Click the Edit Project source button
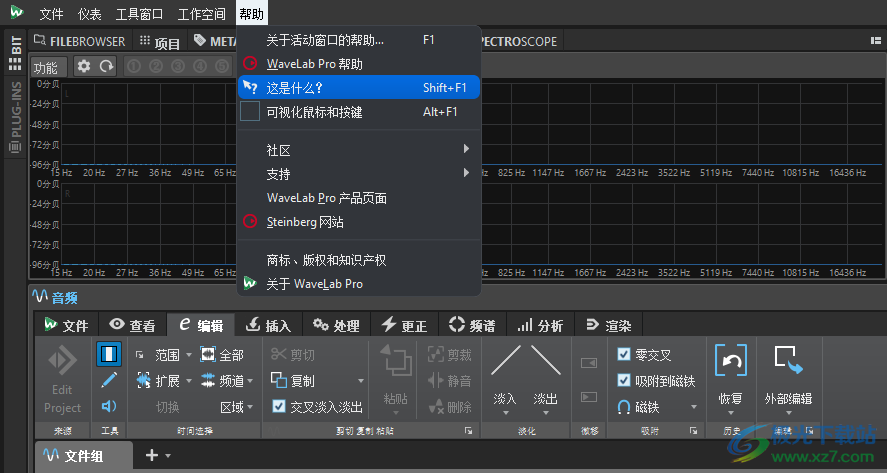The image size is (887, 473). coord(62,380)
